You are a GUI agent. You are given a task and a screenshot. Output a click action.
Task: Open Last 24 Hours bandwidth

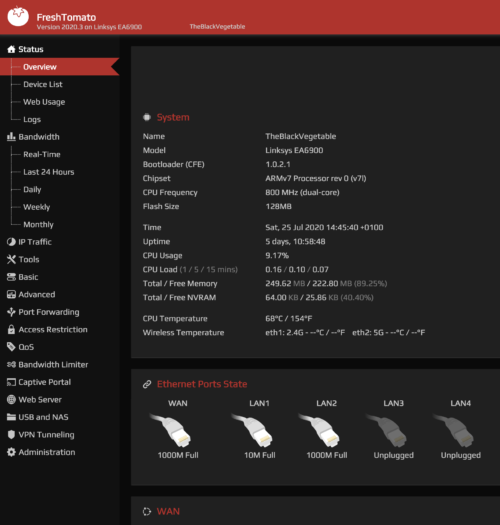tap(49, 172)
